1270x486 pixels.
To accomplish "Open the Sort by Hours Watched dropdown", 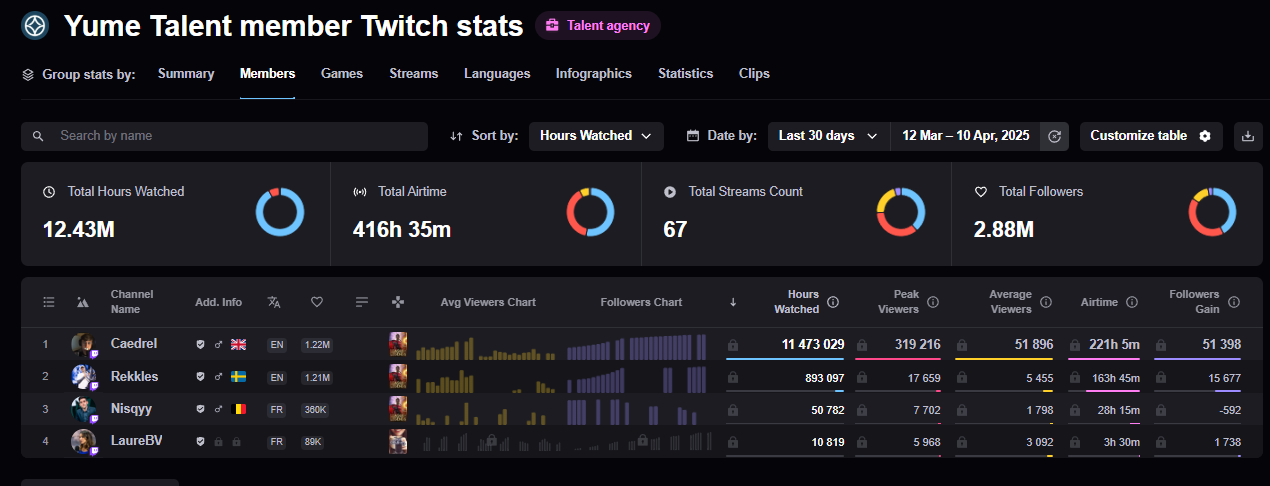I will 596,136.
